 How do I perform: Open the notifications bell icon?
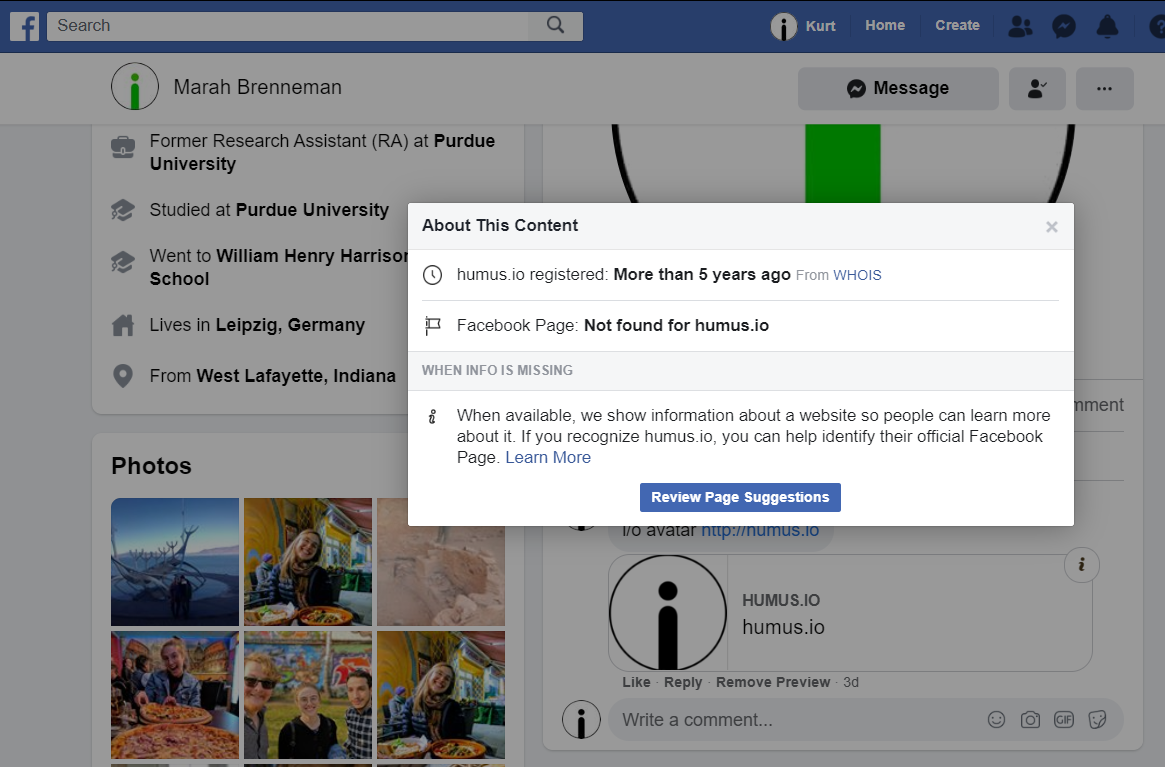pos(1107,26)
